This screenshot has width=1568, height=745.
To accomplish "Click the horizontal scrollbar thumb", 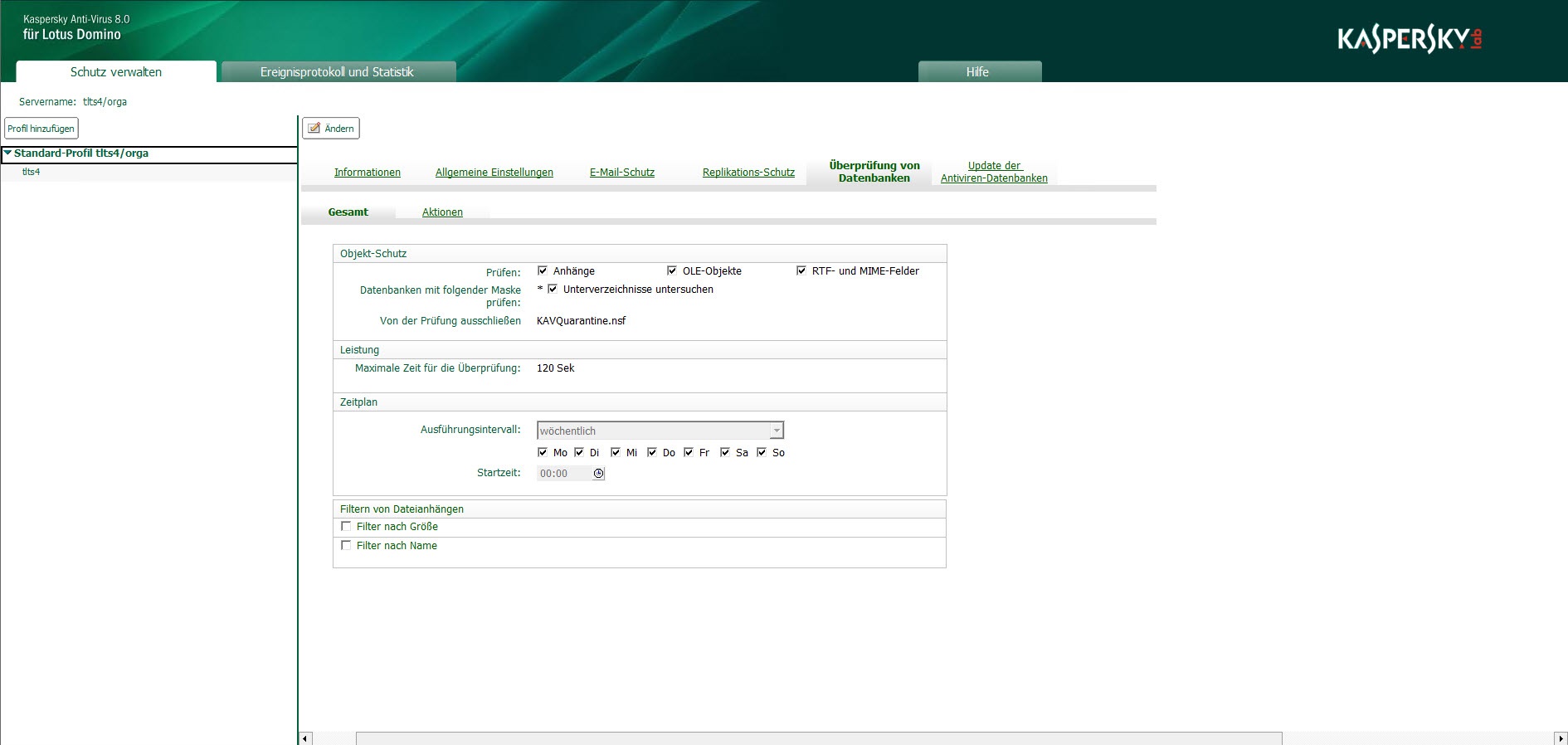I will 819,738.
